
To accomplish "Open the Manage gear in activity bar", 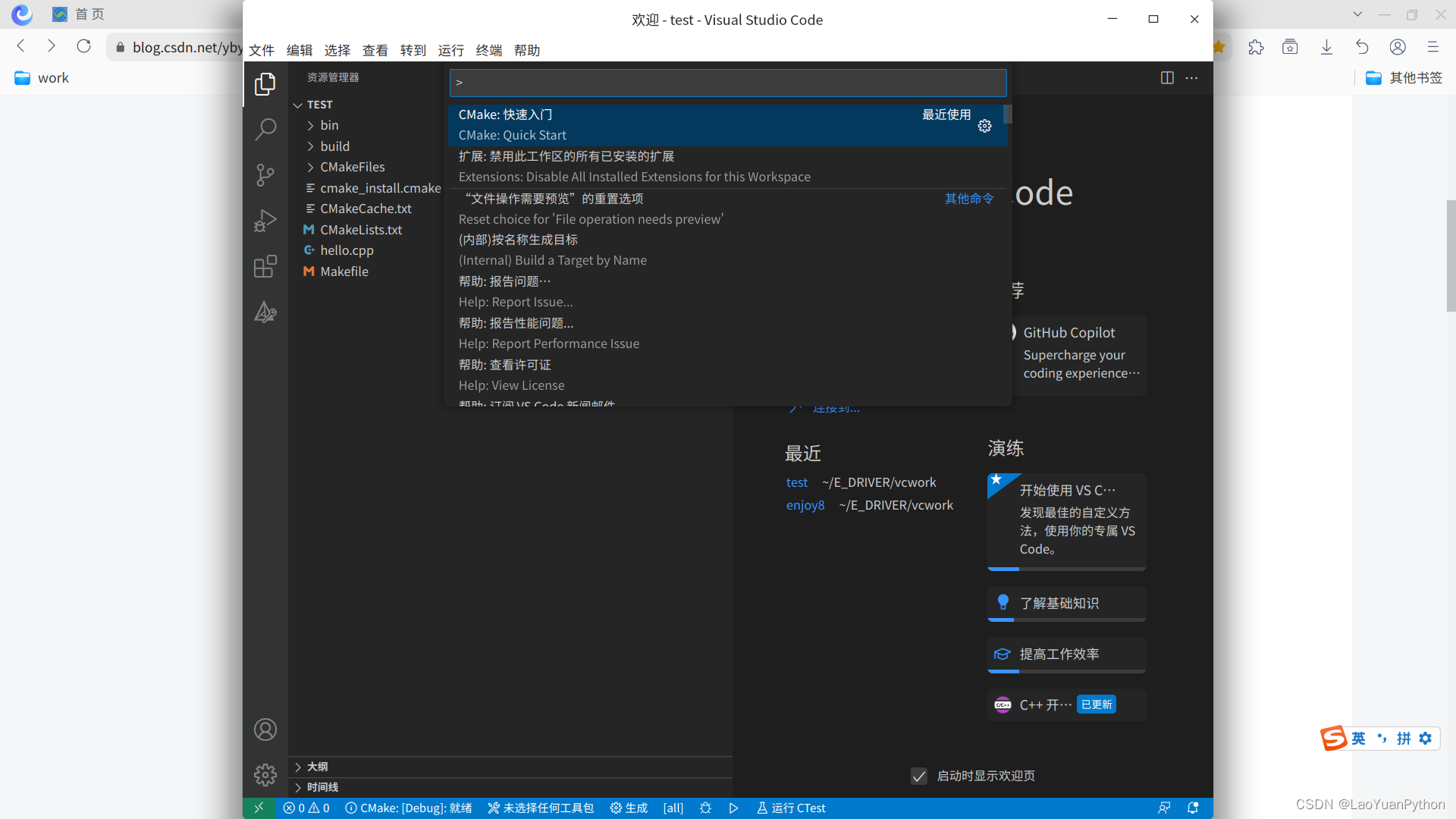I will click(x=265, y=775).
